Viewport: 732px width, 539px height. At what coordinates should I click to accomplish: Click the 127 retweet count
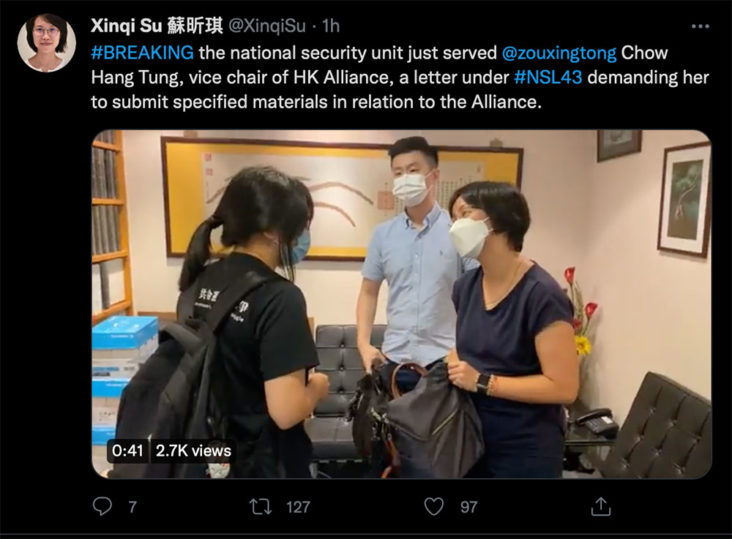[x=298, y=507]
